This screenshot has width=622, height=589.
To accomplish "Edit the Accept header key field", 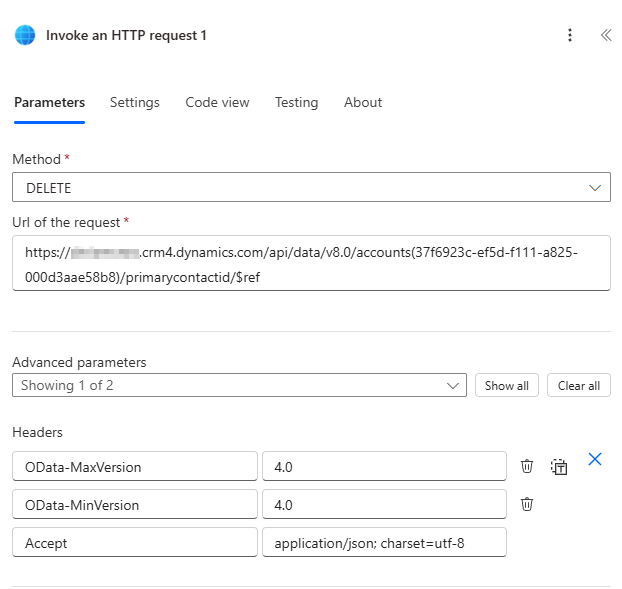I will pos(135,543).
